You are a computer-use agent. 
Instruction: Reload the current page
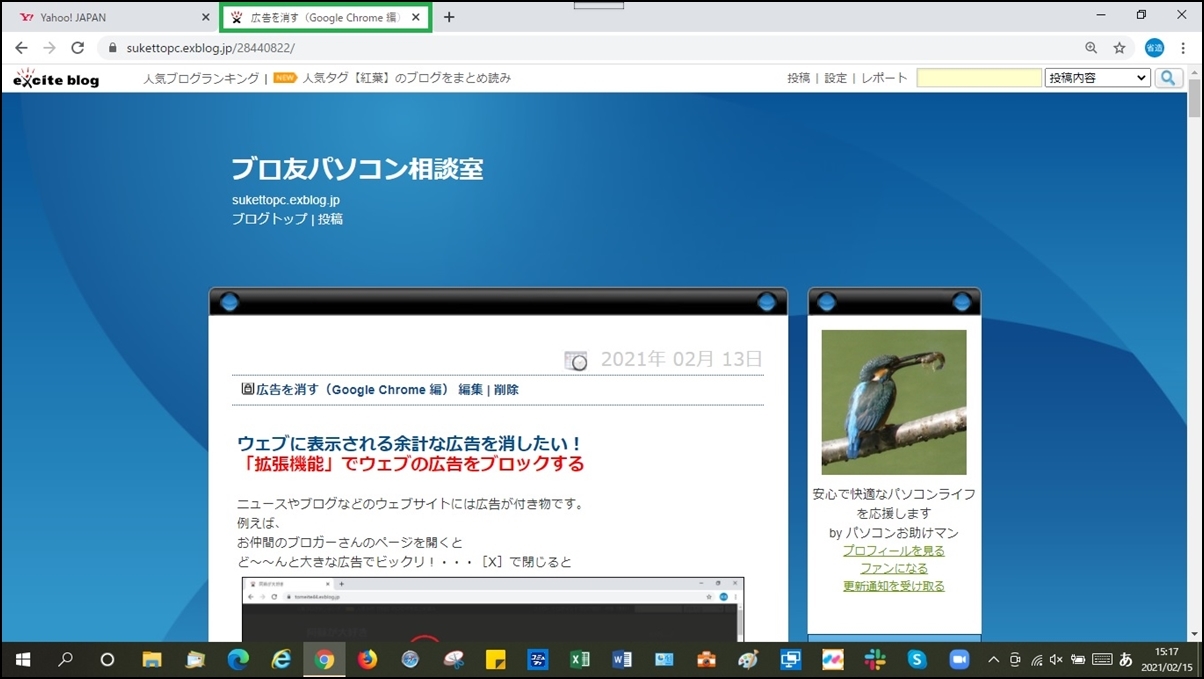coord(77,48)
